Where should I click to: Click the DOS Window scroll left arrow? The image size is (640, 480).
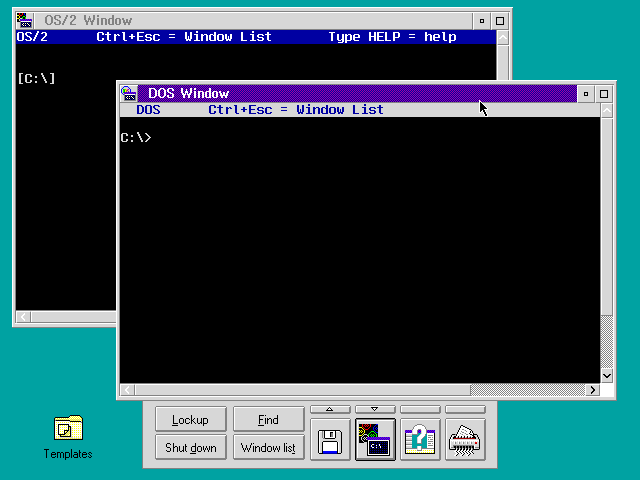click(128, 390)
